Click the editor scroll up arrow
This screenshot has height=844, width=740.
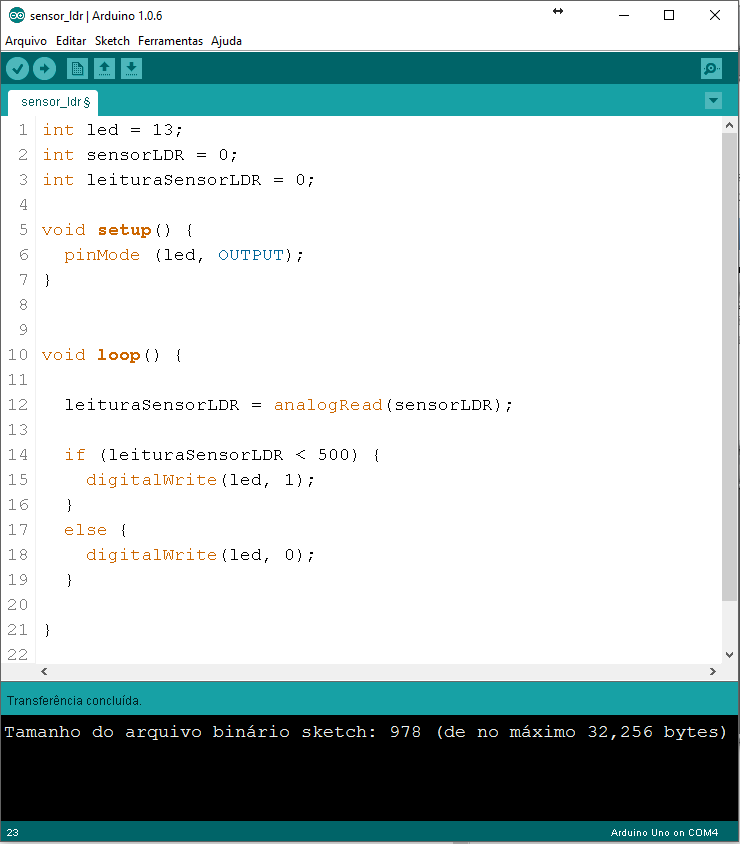click(x=729, y=125)
